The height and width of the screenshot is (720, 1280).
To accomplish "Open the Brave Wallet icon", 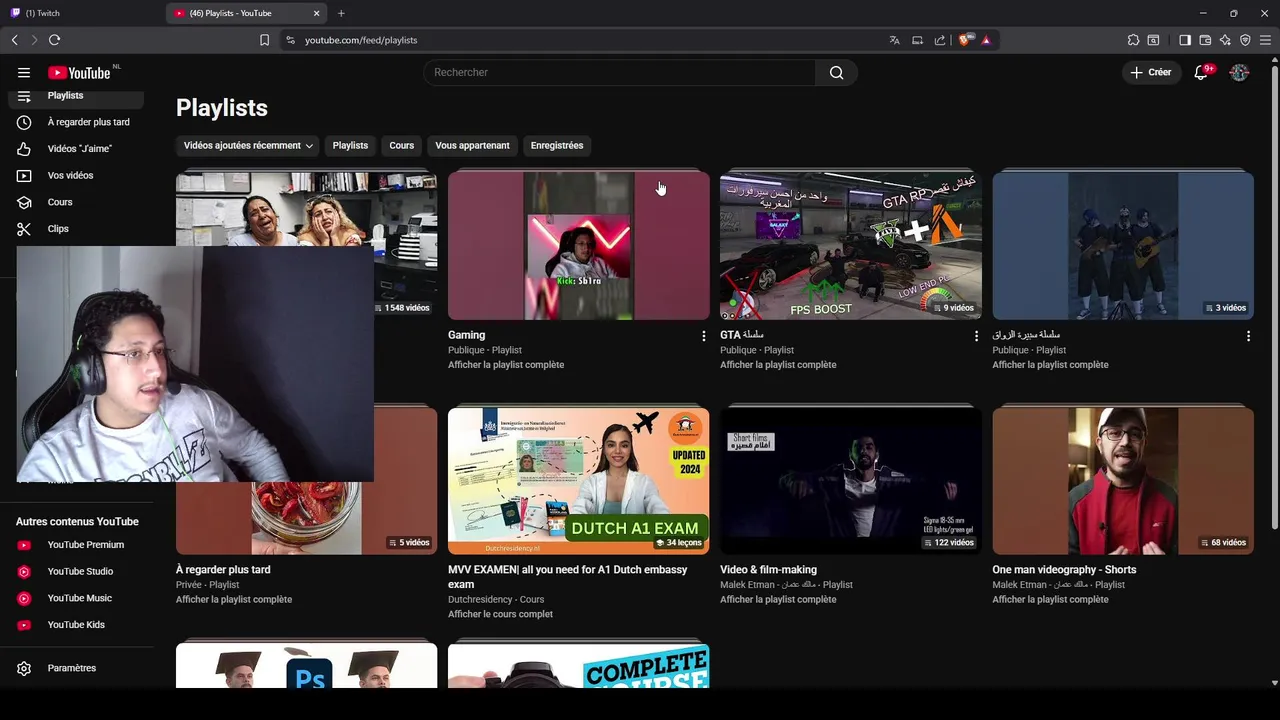I will (1205, 40).
